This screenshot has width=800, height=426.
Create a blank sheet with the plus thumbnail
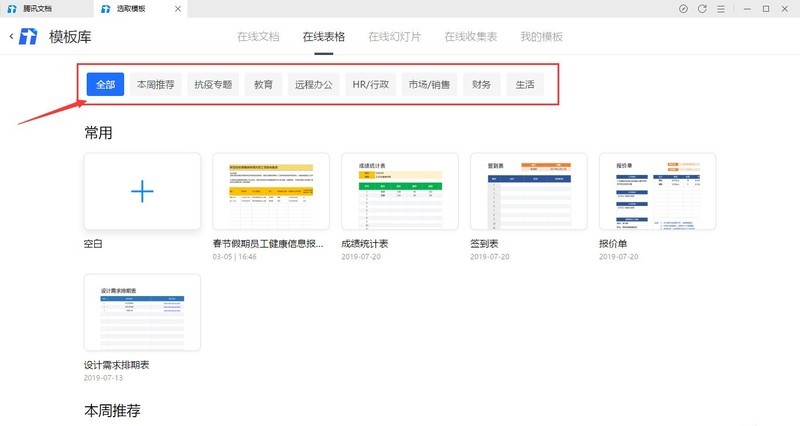142,191
